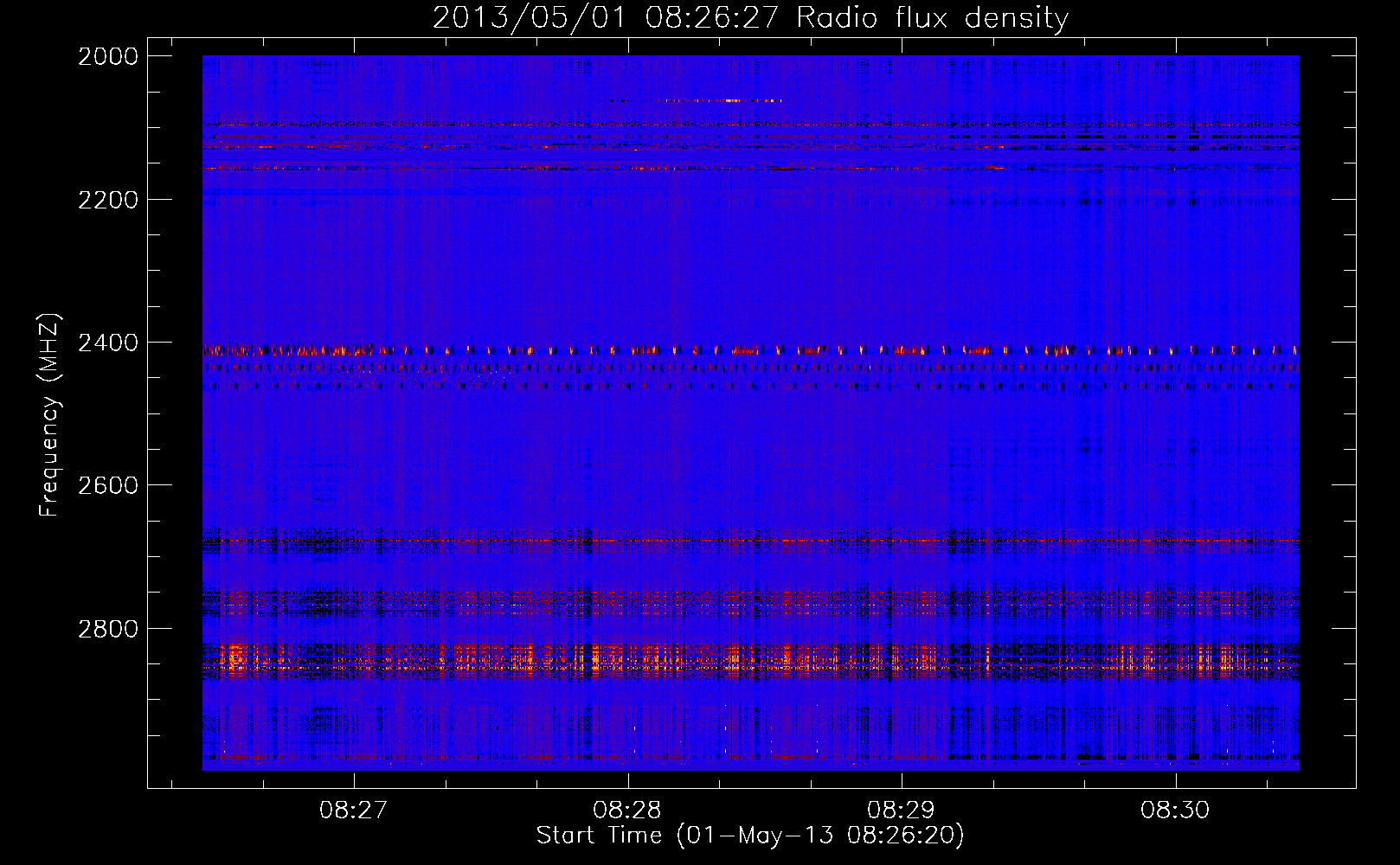Screen dimensions: 1400x865
Task: Click the 'Start Time (01-May-13 08:26:20)' x-axis label
Action: point(750,836)
